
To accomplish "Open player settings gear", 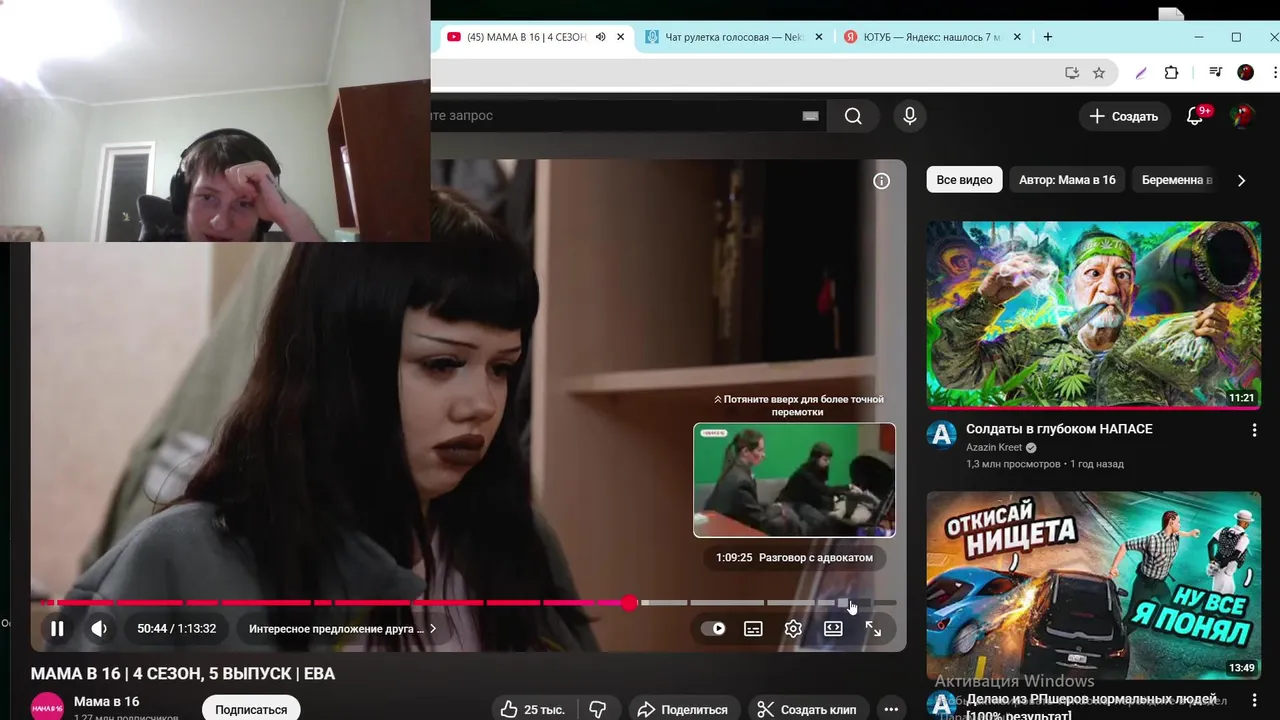I will [793, 629].
